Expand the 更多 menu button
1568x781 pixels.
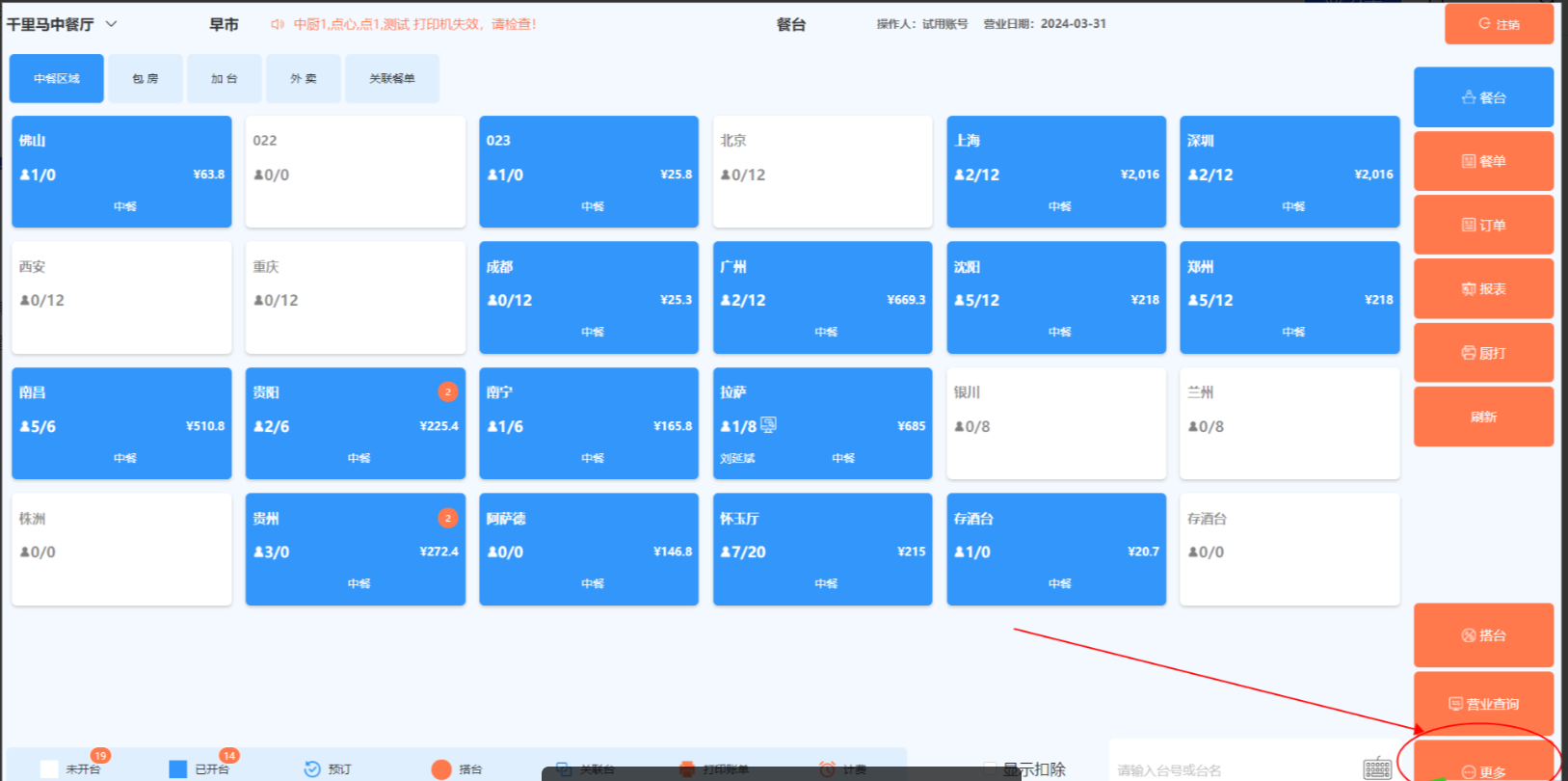pos(1483,770)
